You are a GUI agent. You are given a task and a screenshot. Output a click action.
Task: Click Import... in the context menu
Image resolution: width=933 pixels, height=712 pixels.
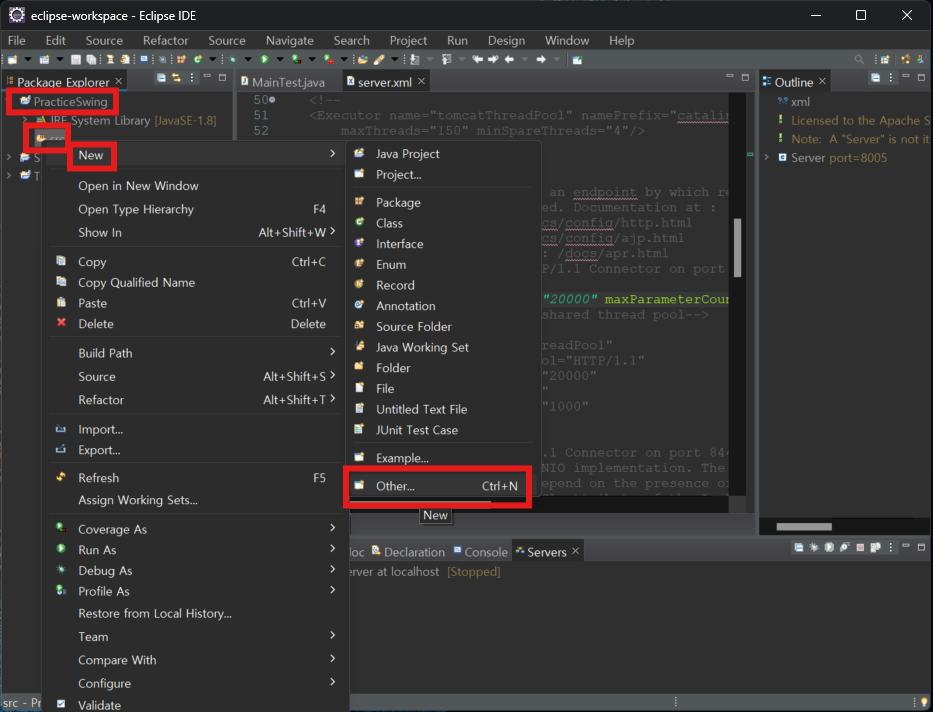[x=195, y=429]
